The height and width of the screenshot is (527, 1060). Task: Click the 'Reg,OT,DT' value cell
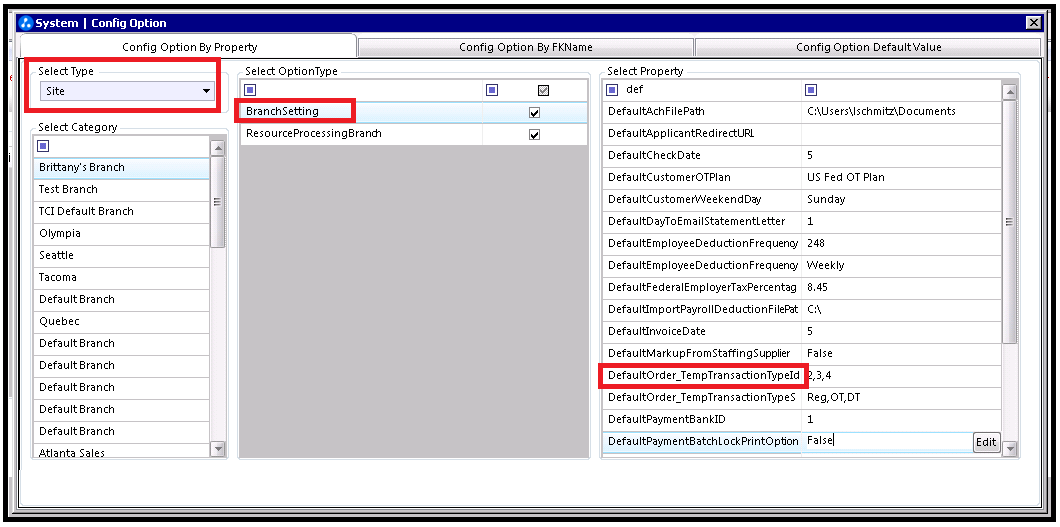(901, 398)
